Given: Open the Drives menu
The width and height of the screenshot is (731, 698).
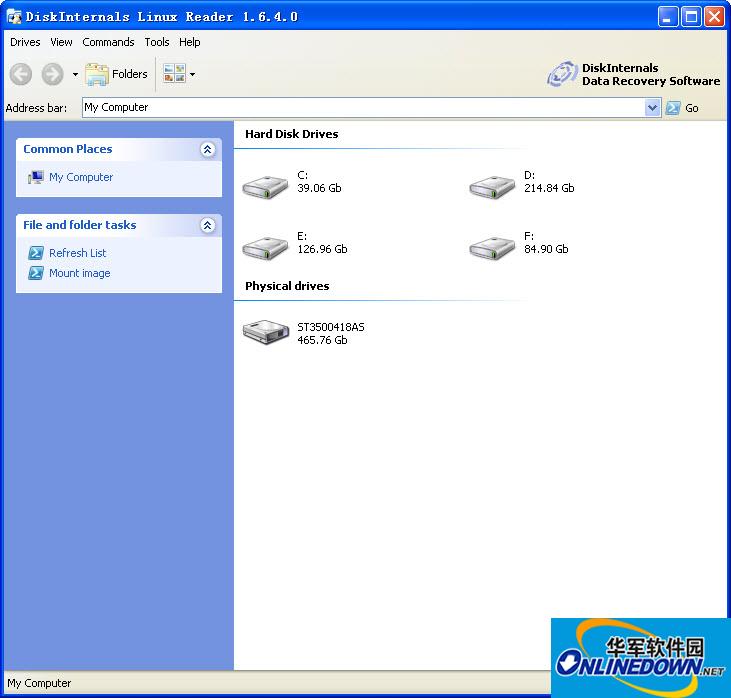Looking at the screenshot, I should click(x=25, y=42).
